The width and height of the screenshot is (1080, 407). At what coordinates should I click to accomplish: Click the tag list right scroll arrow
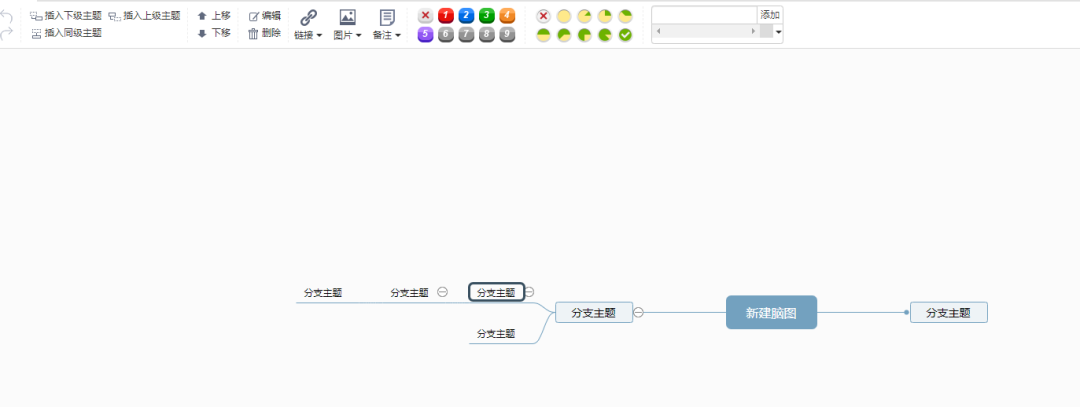pos(753,32)
